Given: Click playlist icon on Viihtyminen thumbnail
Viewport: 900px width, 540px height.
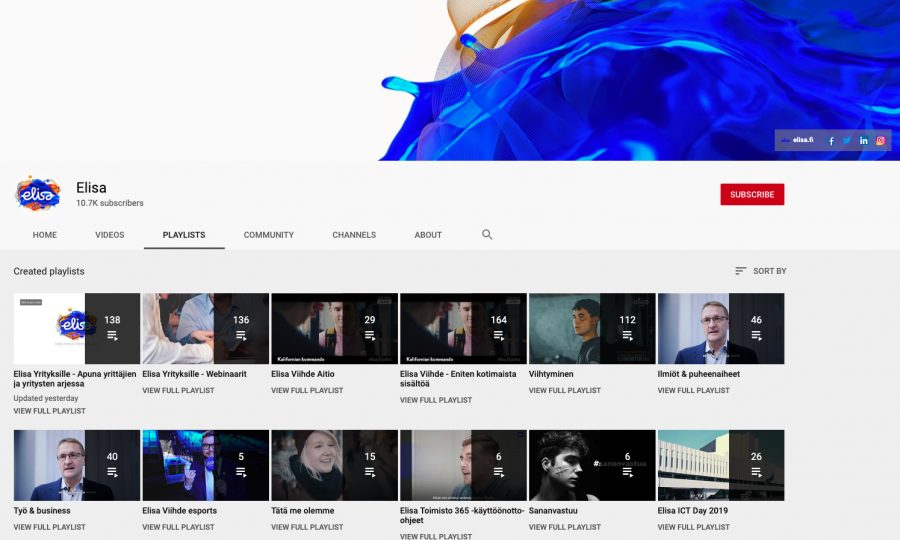Looking at the screenshot, I should coord(627,335).
